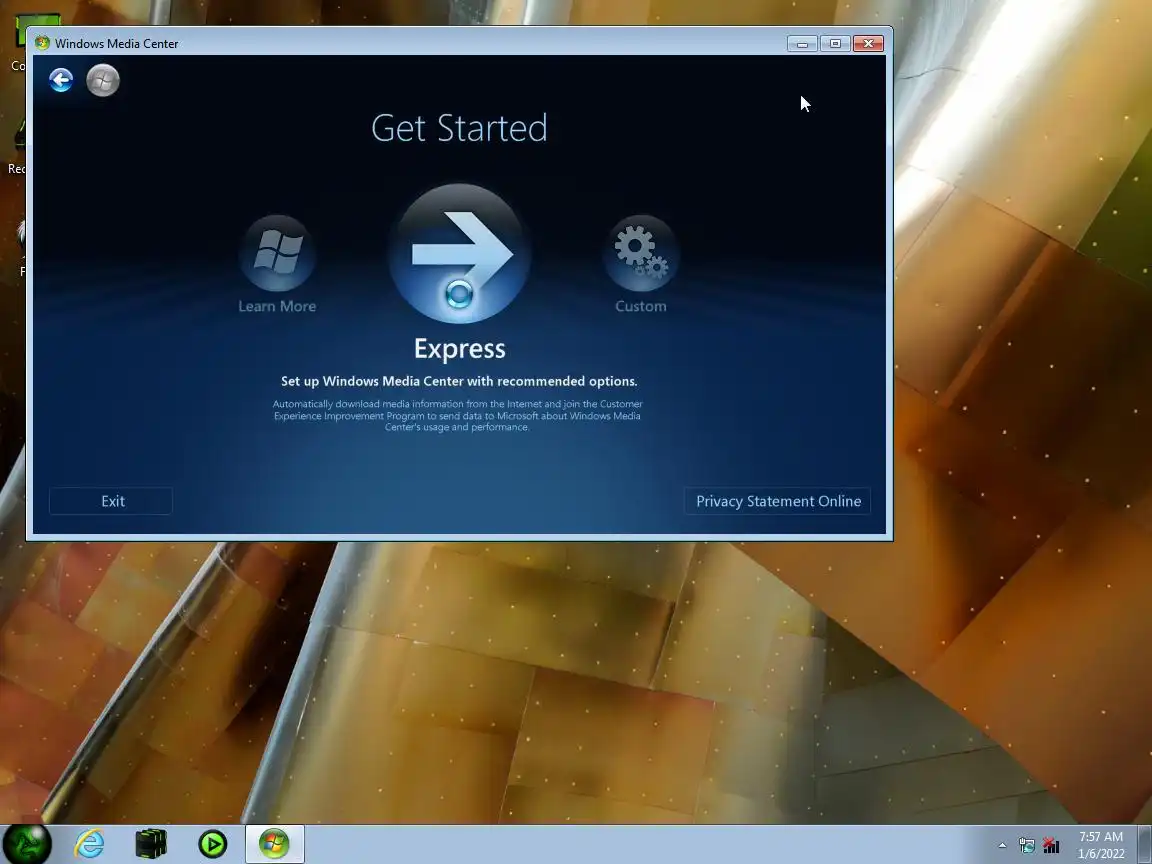Click text 'Set up Windows Media Center with recommended options.'
Image resolution: width=1152 pixels, height=864 pixels.
[459, 381]
